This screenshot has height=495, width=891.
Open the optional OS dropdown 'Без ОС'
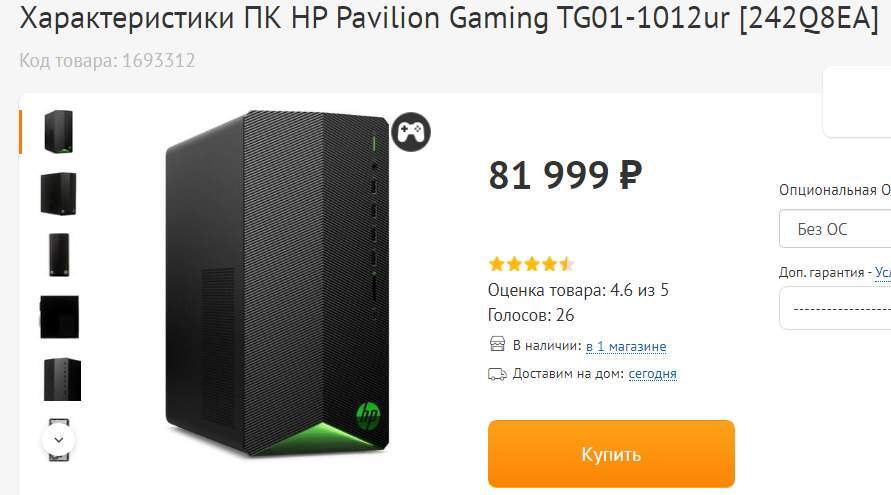tap(835, 228)
